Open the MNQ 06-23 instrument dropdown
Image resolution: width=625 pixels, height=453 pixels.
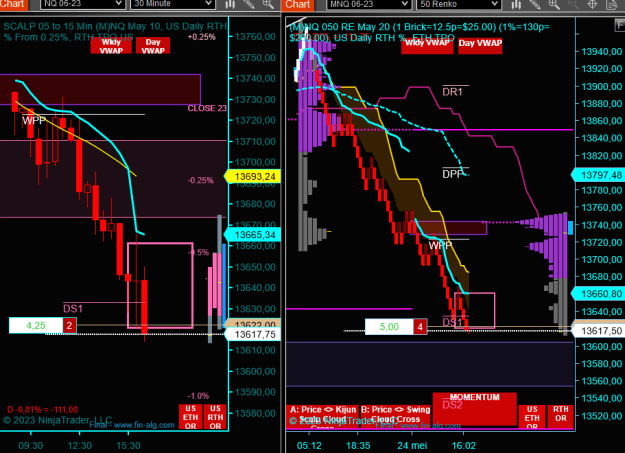(x=369, y=4)
